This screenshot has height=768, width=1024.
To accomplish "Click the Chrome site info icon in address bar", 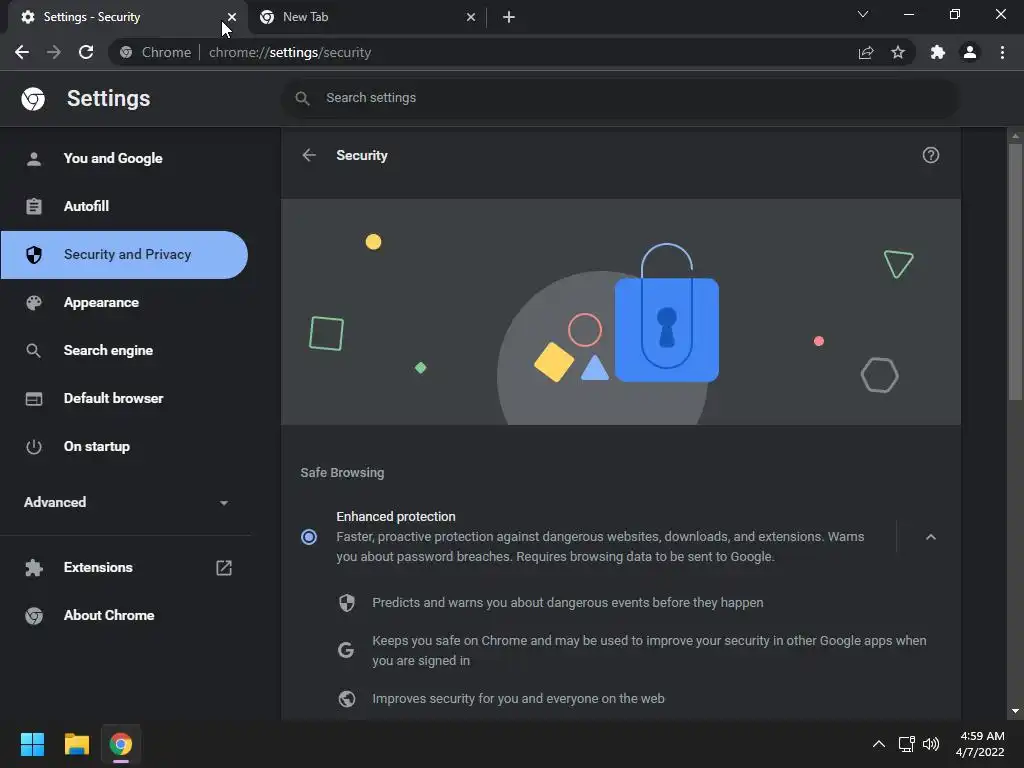I will 126,52.
